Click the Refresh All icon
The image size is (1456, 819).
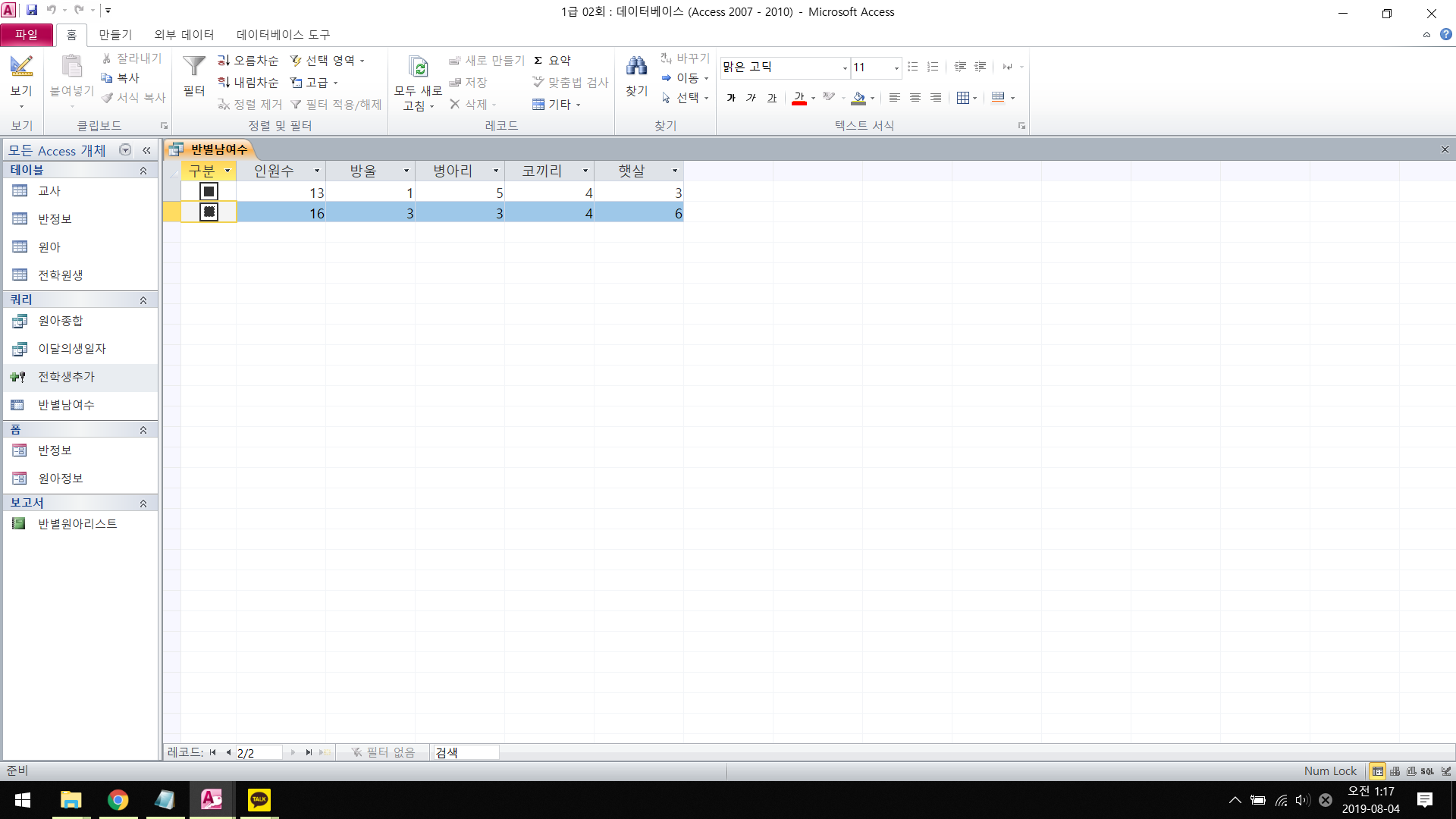pos(418,67)
